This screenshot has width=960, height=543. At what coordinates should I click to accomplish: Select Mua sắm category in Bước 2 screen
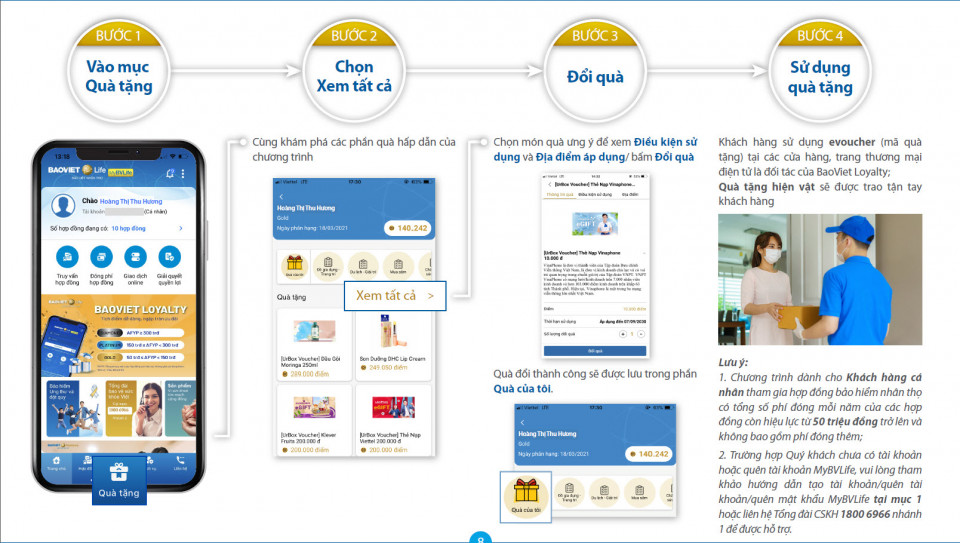[x=398, y=265]
